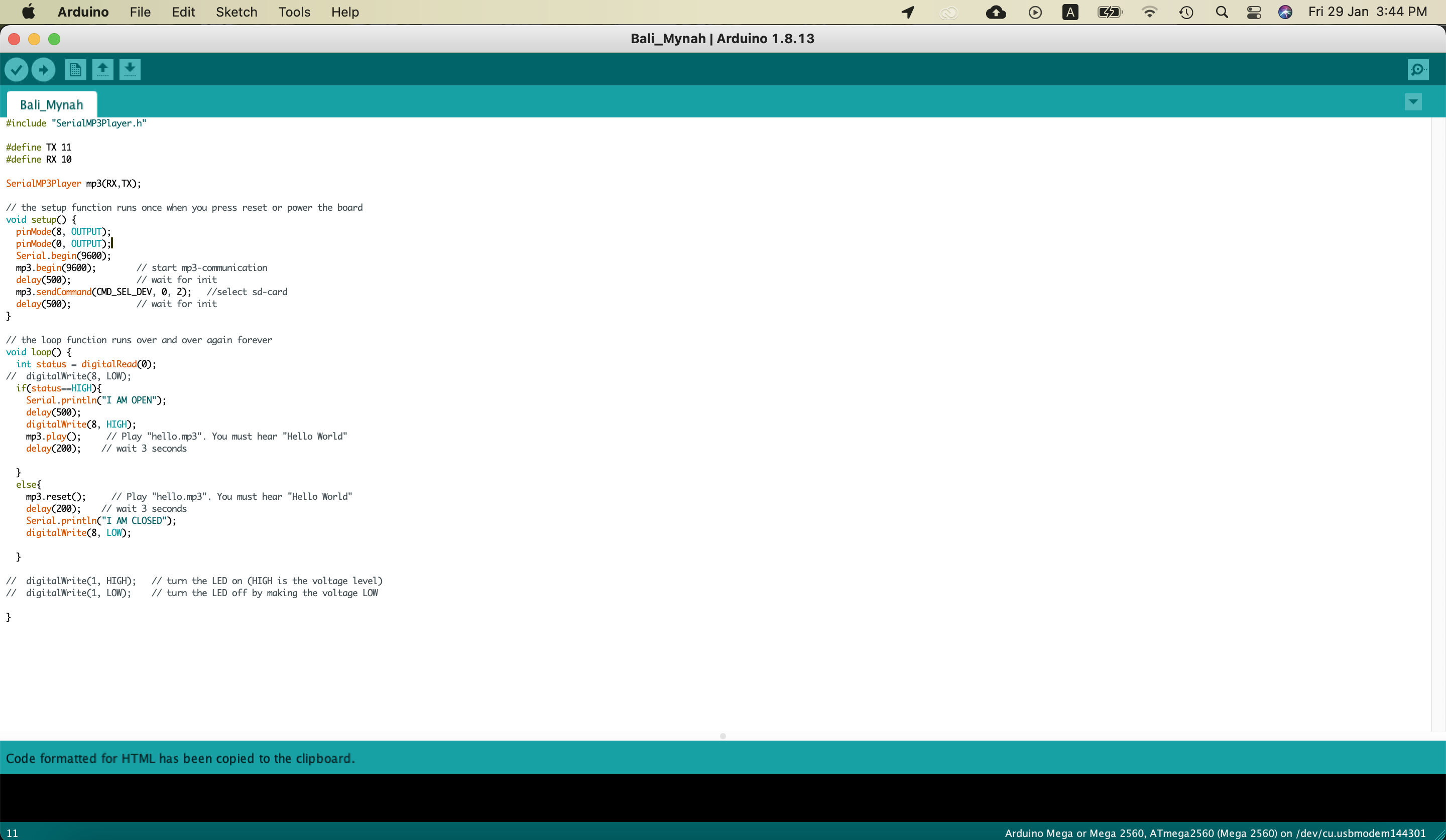Click the #define TX 11 line
This screenshot has width=1446, height=840.
(x=39, y=148)
